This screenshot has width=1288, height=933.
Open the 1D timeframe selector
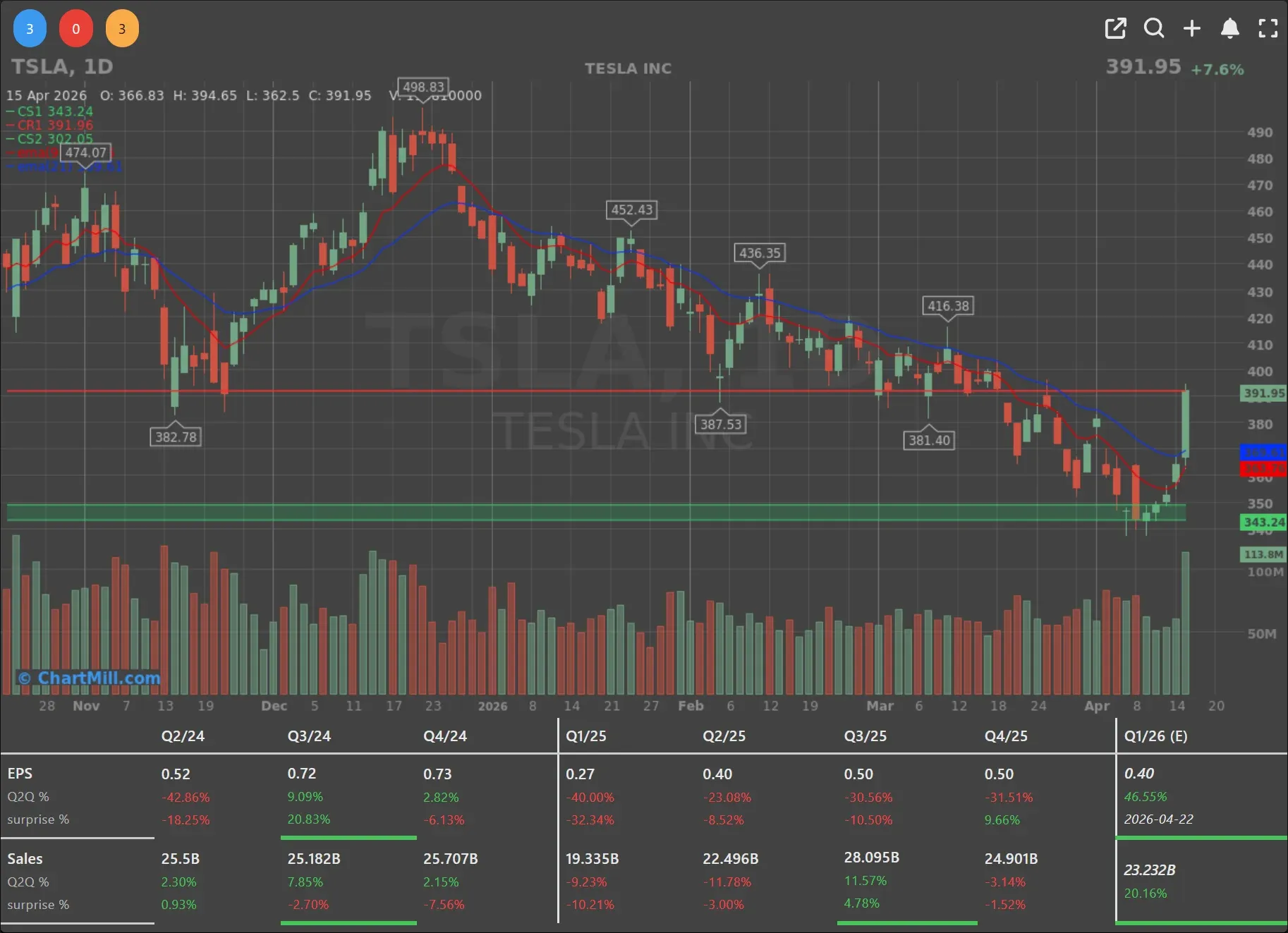point(97,66)
